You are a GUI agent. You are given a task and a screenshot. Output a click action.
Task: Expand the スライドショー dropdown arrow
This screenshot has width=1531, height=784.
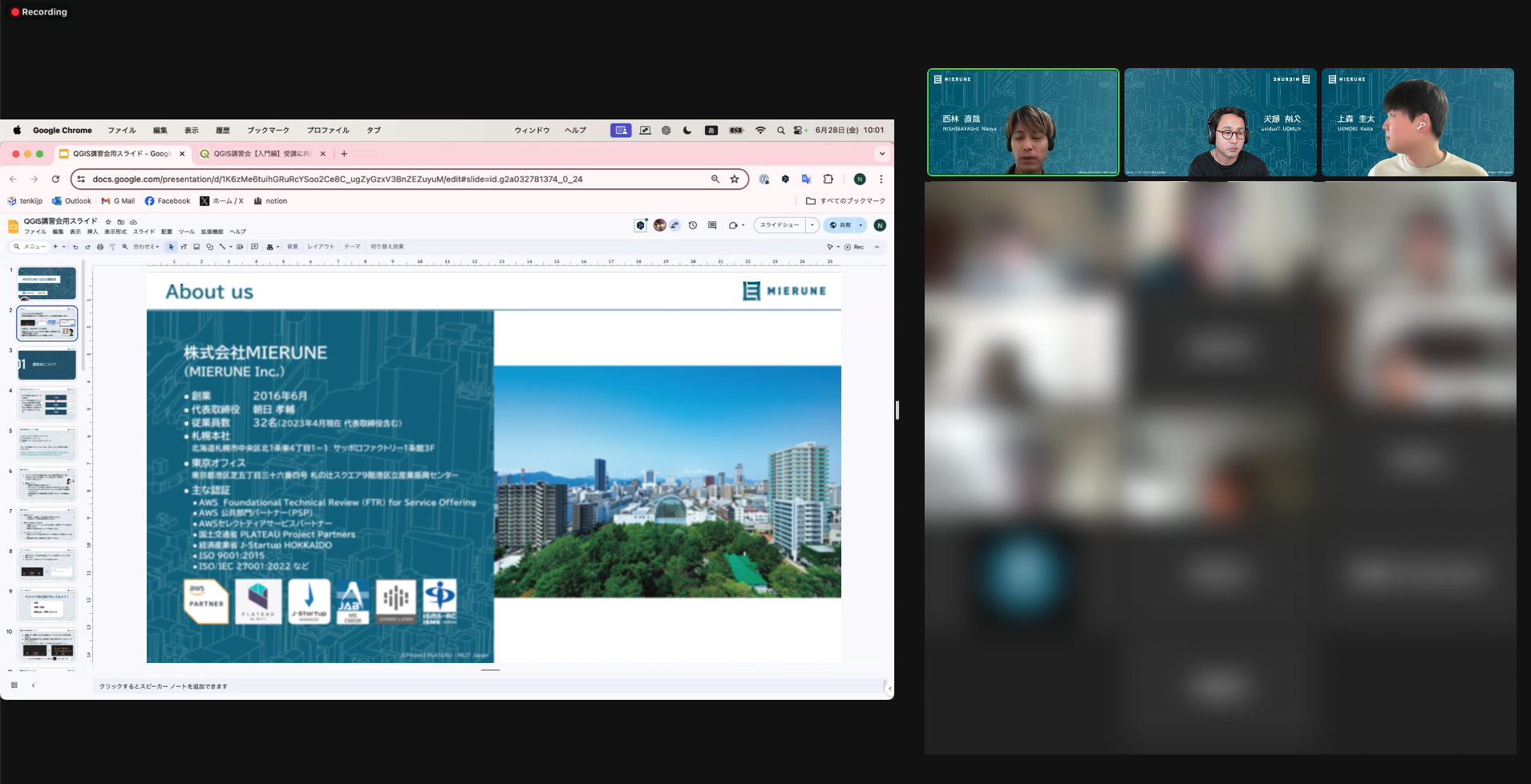point(812,225)
